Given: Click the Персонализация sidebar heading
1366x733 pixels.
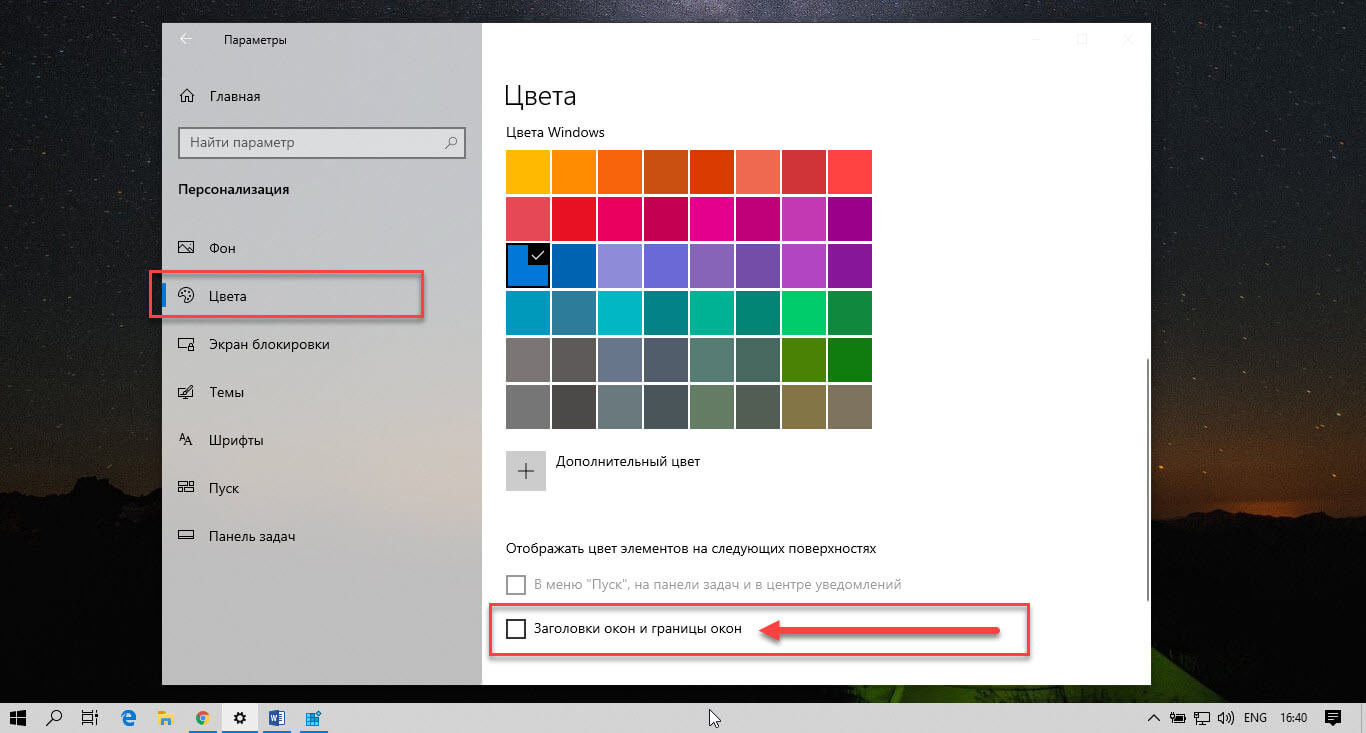Looking at the screenshot, I should 233,189.
